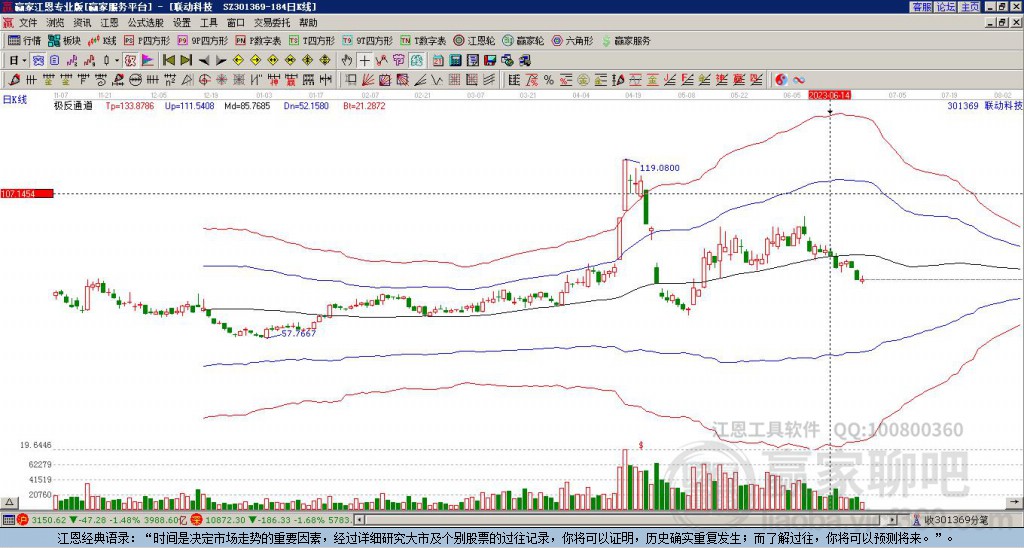Click the 极反通道 indicator name
The width and height of the screenshot is (1024, 548).
click(x=73, y=105)
